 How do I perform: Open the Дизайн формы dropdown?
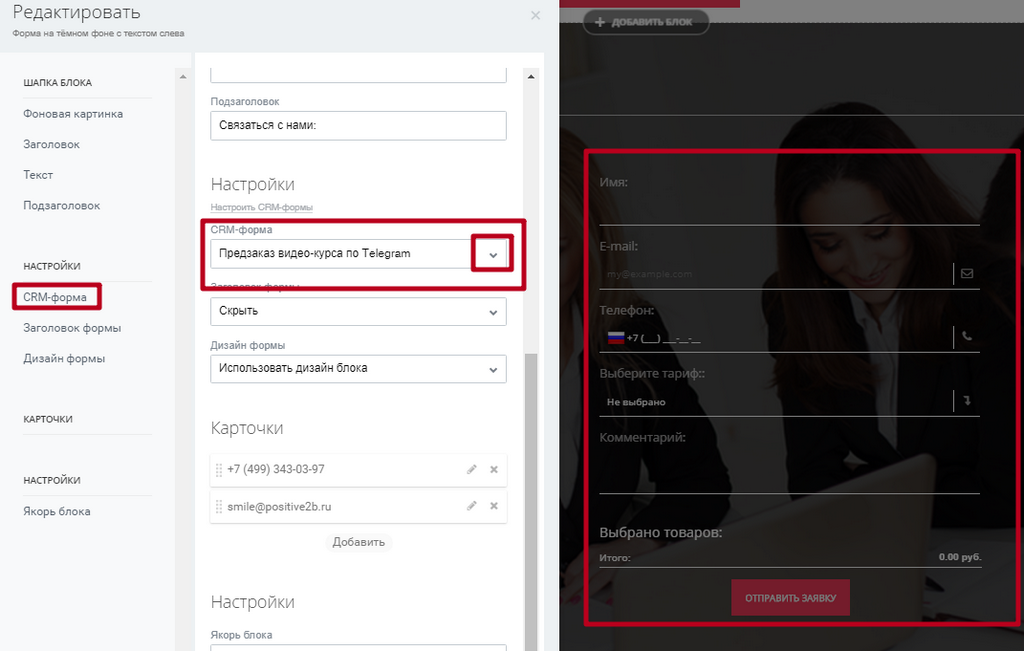(x=358, y=369)
